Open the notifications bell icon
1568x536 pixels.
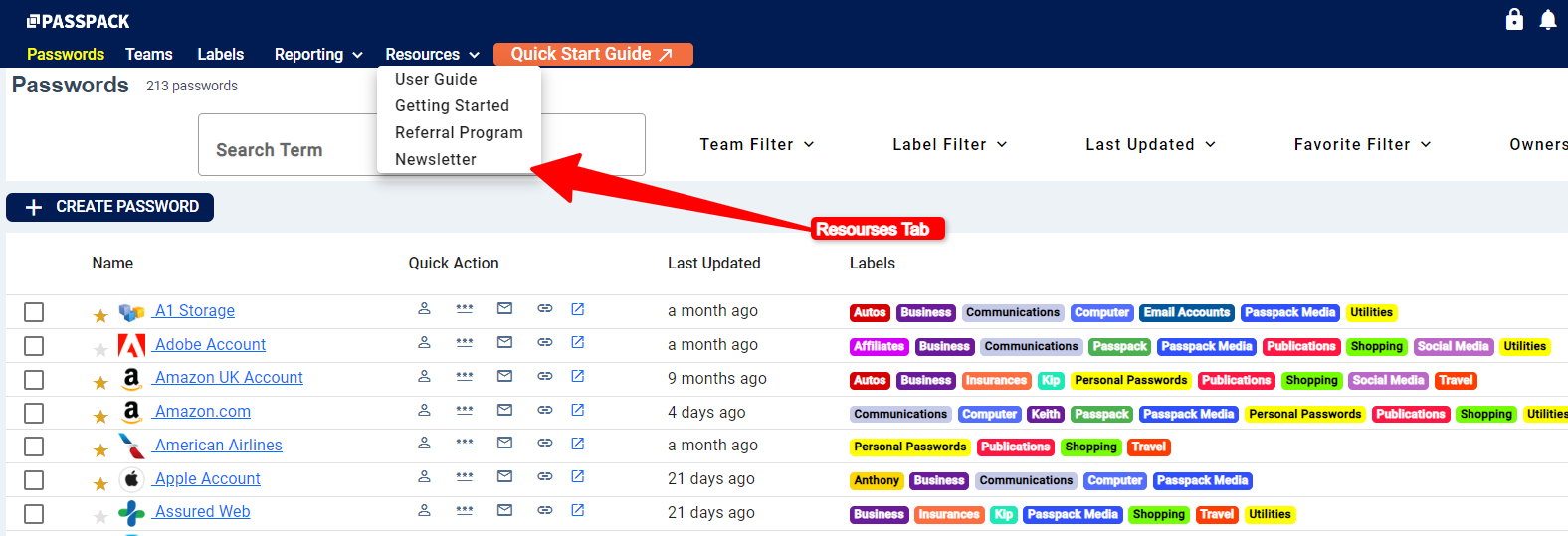click(1548, 19)
